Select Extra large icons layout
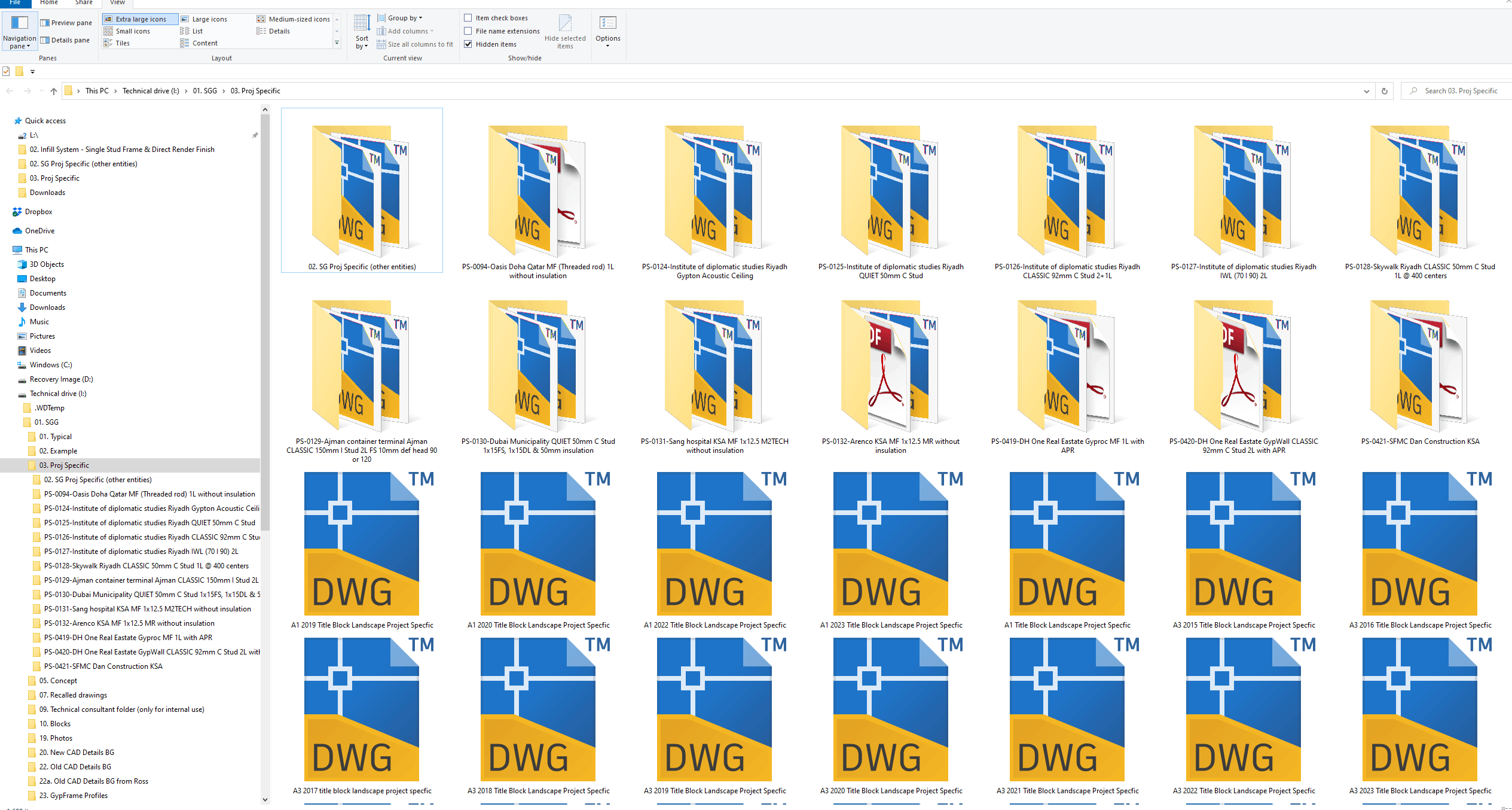This screenshot has width=1512, height=810. (x=140, y=19)
